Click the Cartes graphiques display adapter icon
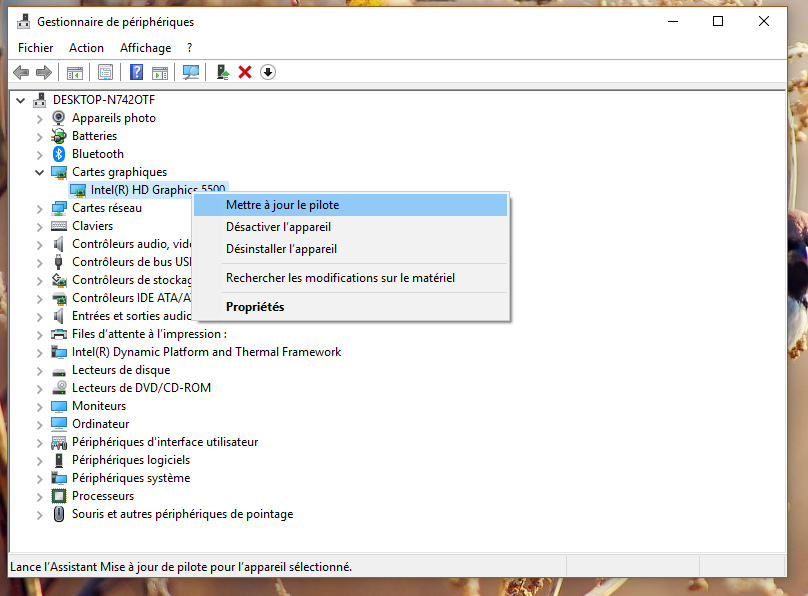Viewport: 808px width, 596px height. (x=59, y=172)
